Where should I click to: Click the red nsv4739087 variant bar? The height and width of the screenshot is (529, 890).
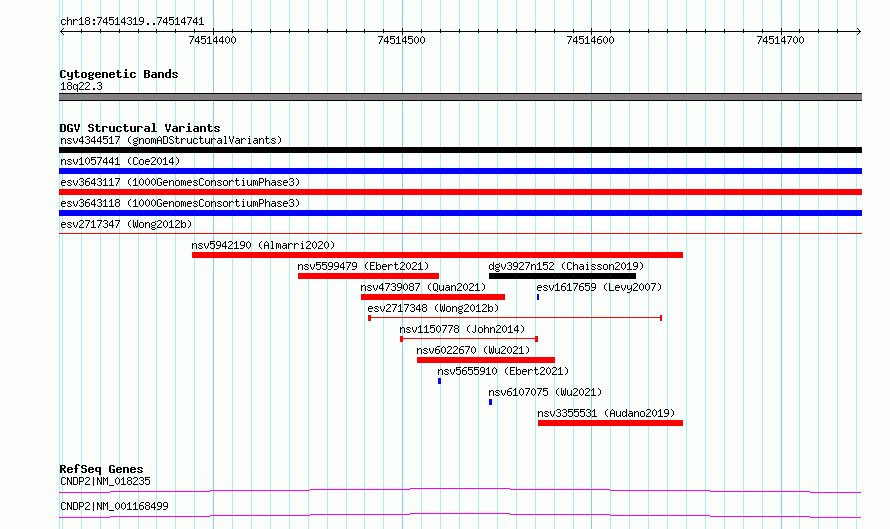pos(433,297)
